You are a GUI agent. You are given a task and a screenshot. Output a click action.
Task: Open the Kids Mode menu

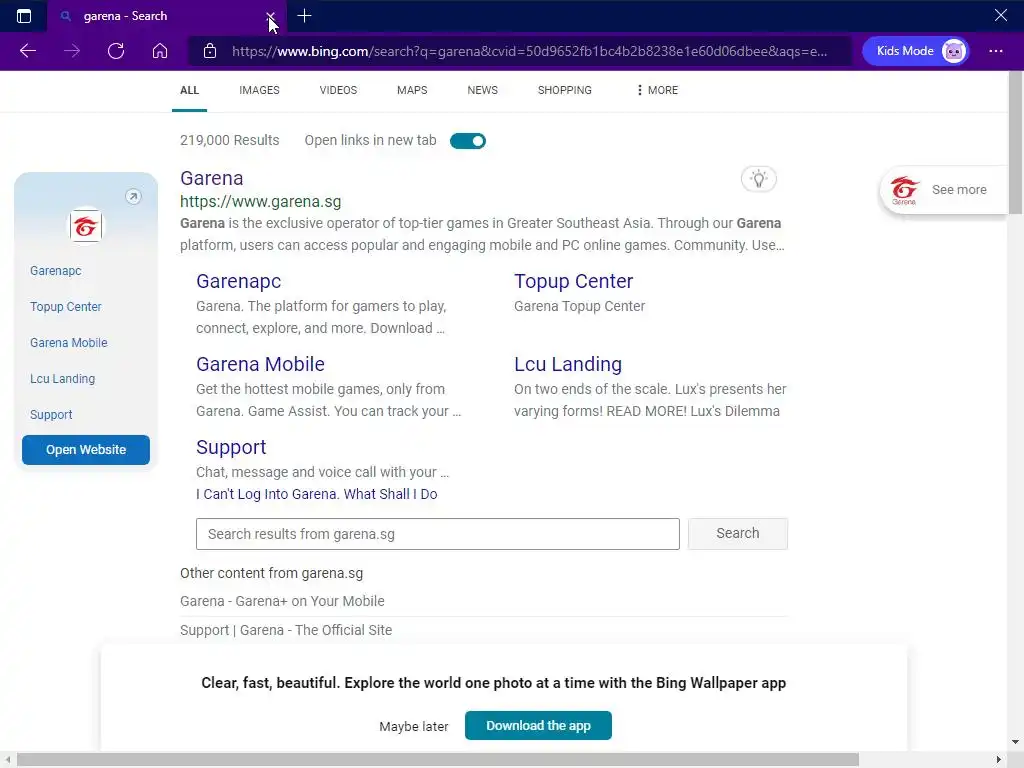click(x=915, y=51)
